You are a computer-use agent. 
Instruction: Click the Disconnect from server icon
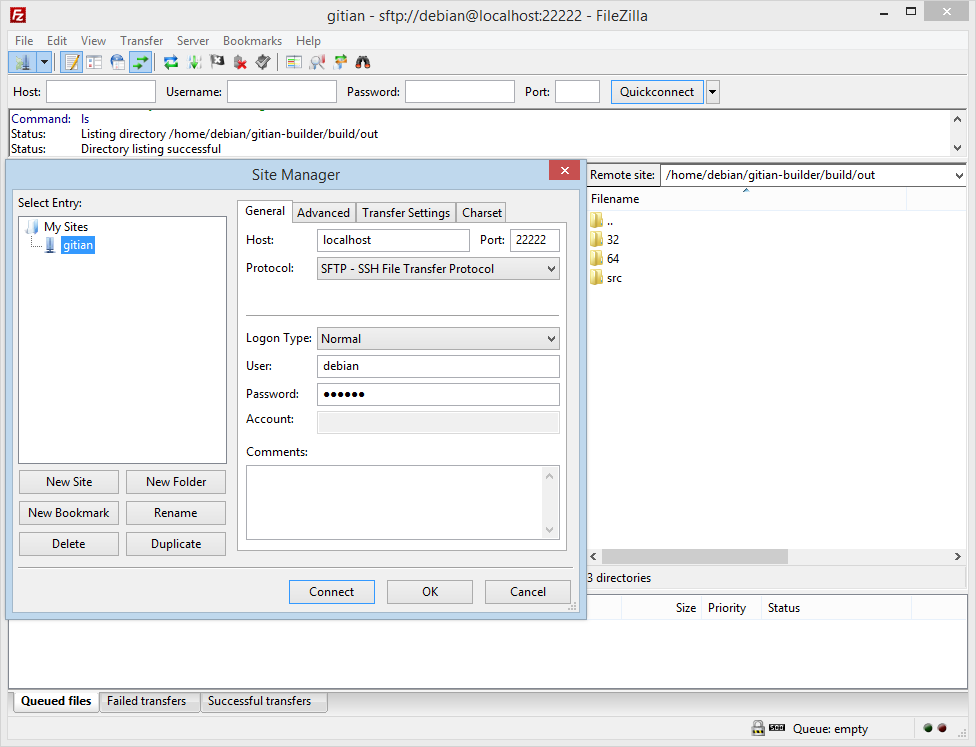point(240,62)
